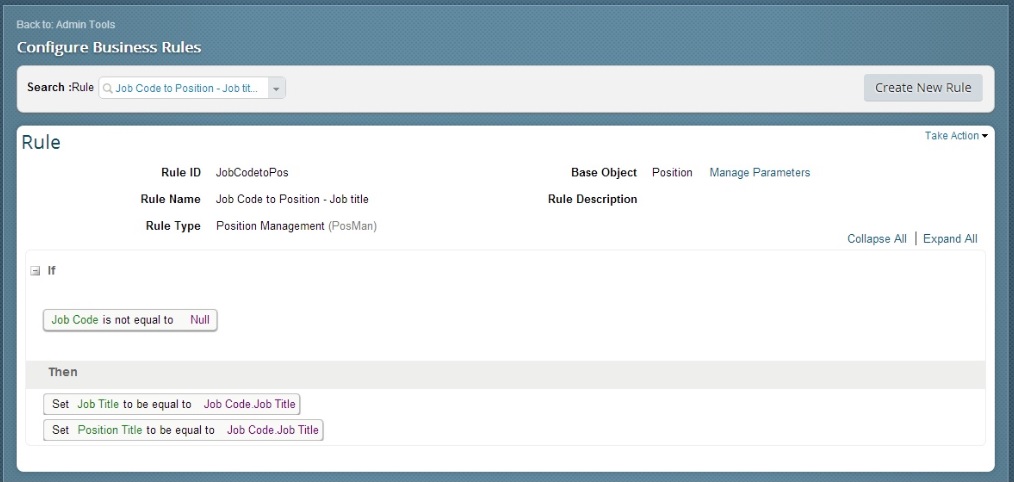This screenshot has height=482, width=1014.
Task: Click the Null value in If condition
Action: point(200,320)
